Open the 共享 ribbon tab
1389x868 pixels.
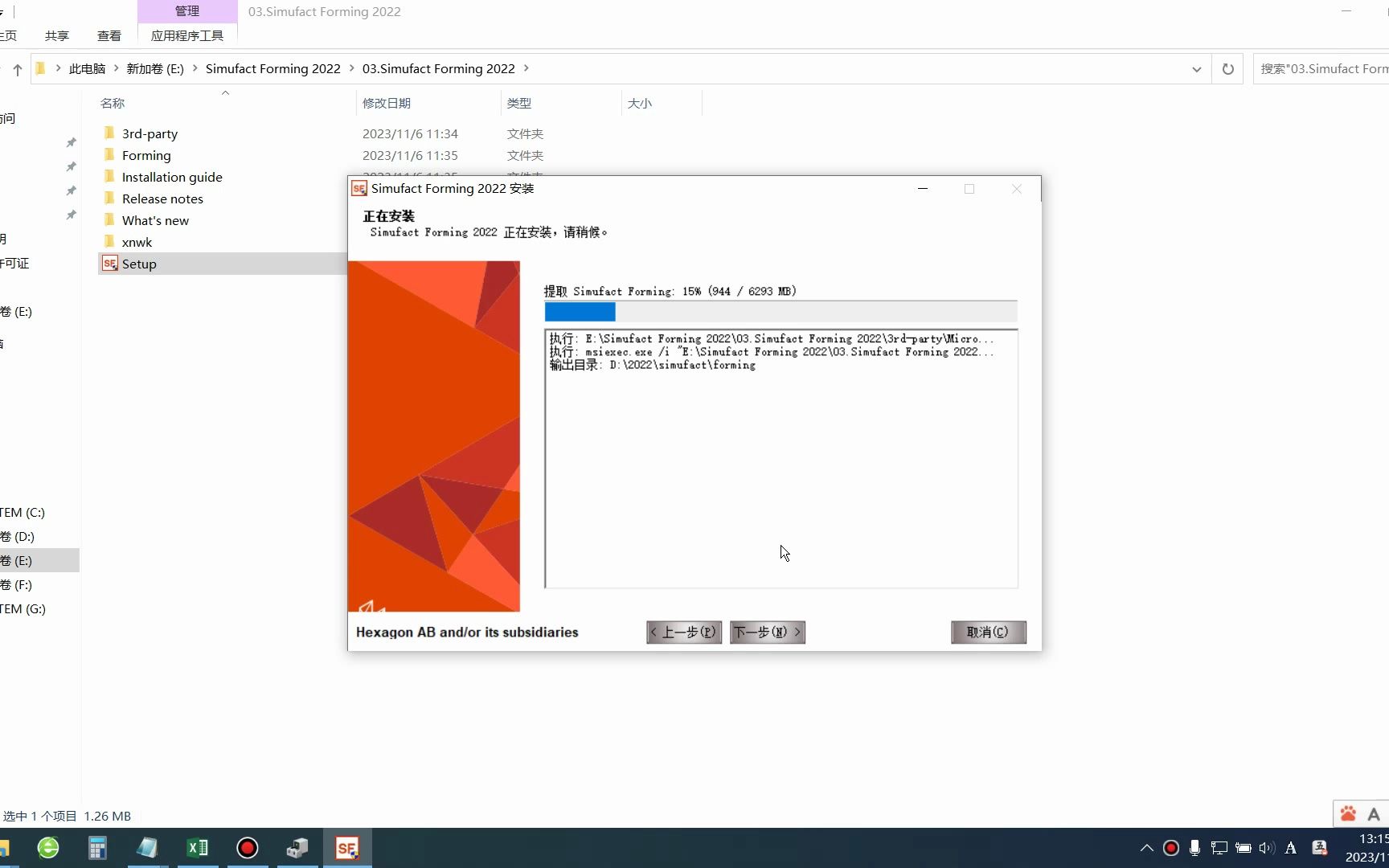pos(57,36)
